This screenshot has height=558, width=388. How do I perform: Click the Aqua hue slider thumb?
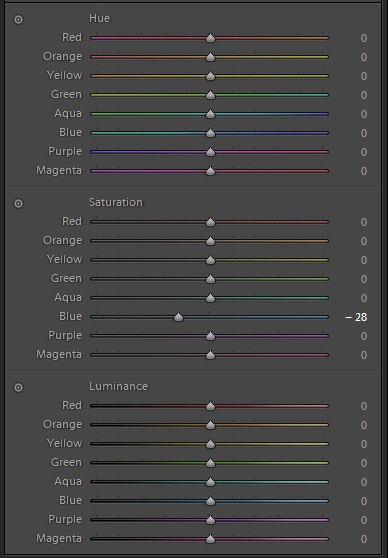coord(210,114)
